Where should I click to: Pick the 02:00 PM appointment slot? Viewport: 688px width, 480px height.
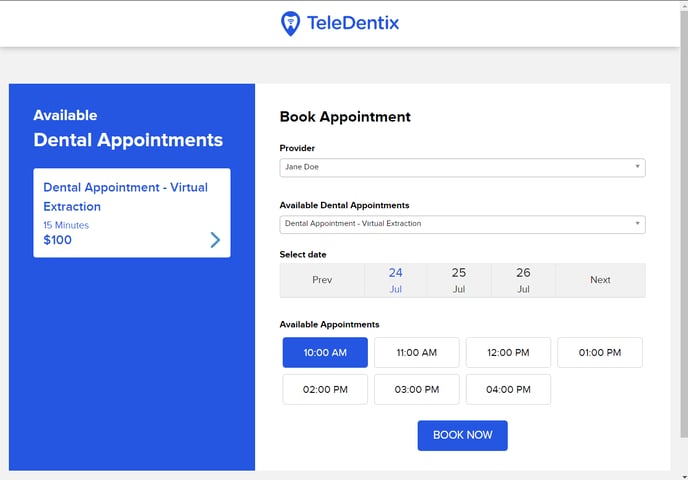pyautogui.click(x=325, y=389)
